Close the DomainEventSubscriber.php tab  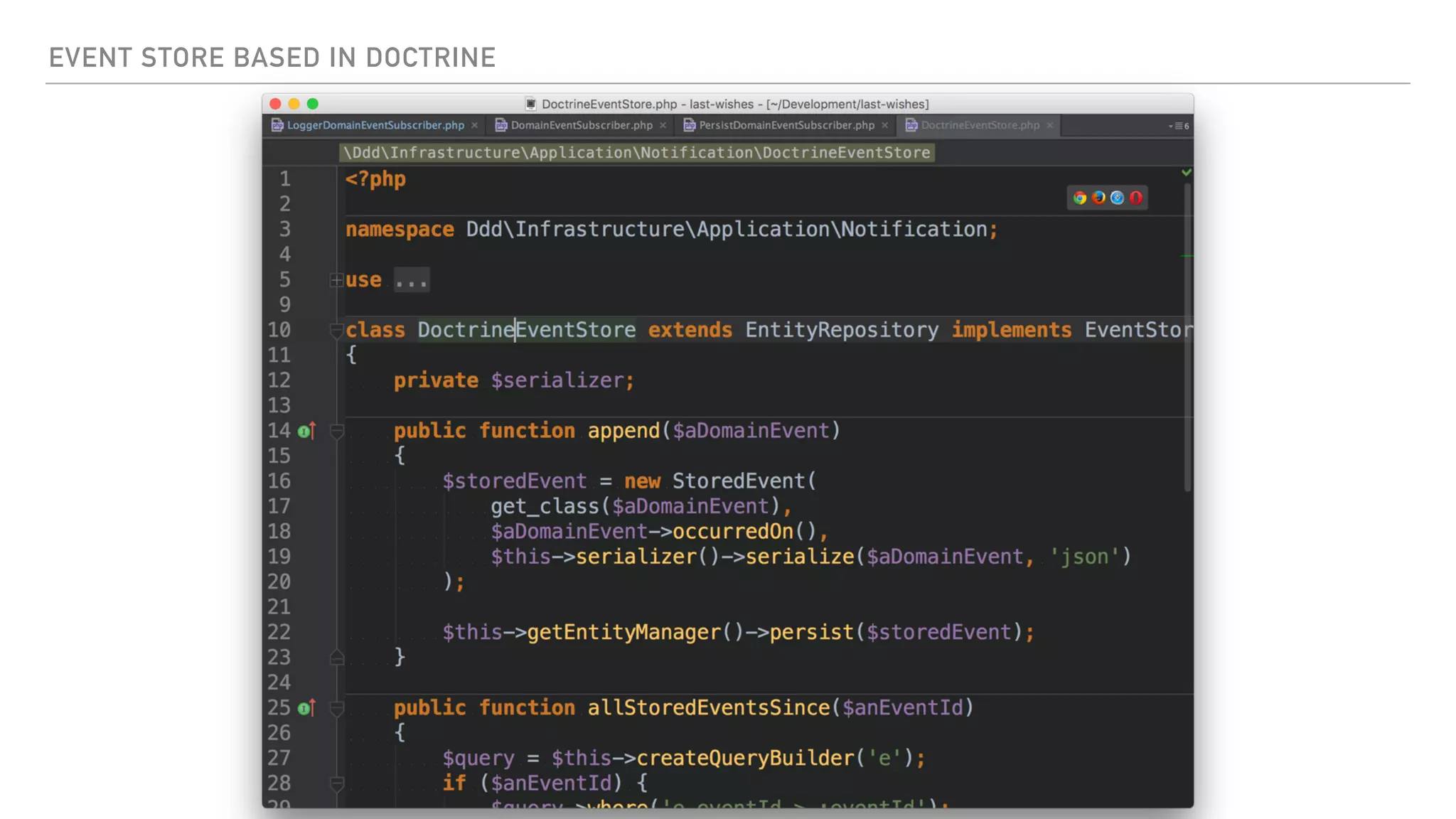[x=663, y=125]
